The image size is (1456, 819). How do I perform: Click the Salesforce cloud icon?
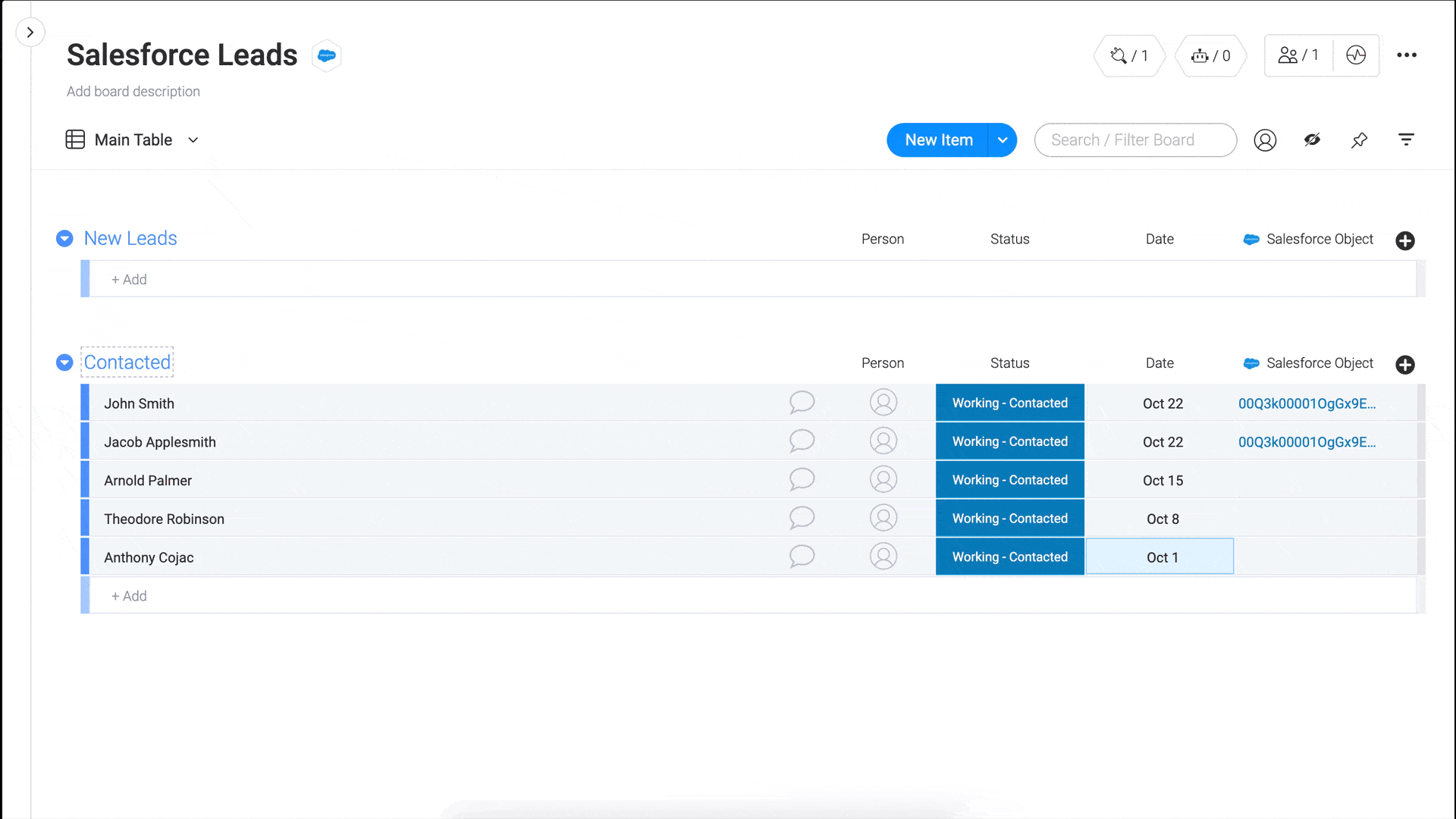[x=326, y=56]
